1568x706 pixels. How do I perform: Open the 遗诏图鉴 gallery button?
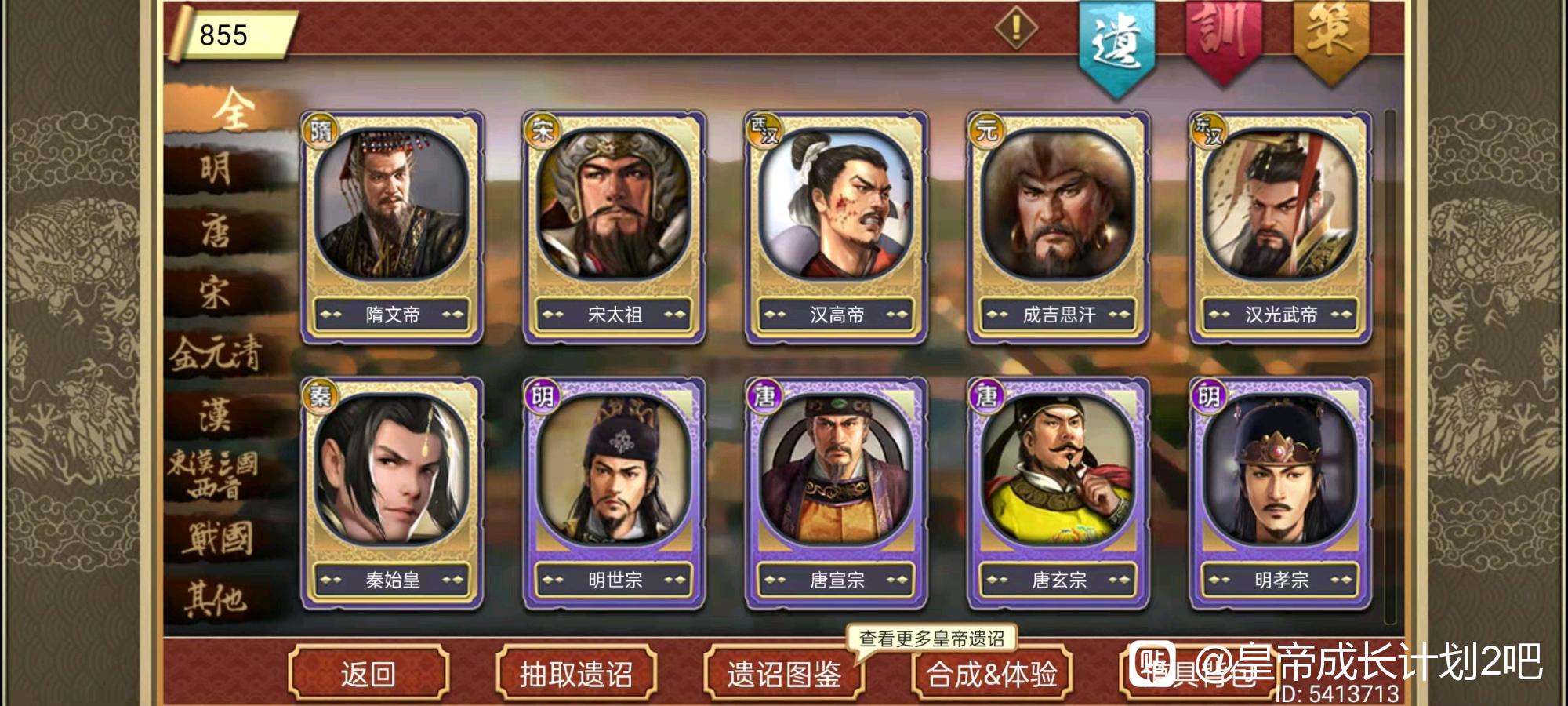click(784, 673)
